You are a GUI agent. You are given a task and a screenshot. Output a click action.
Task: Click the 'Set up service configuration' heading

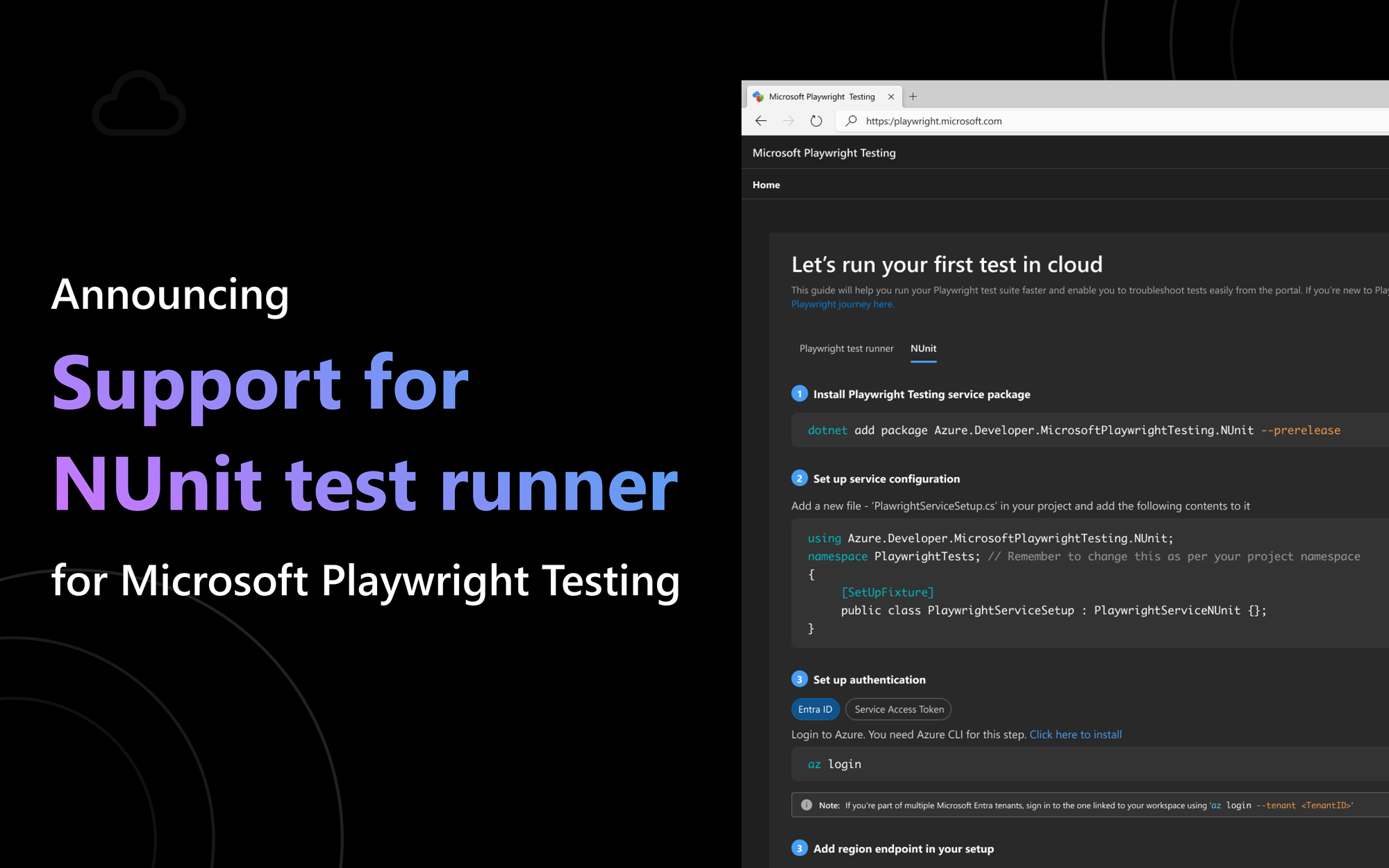click(x=886, y=479)
